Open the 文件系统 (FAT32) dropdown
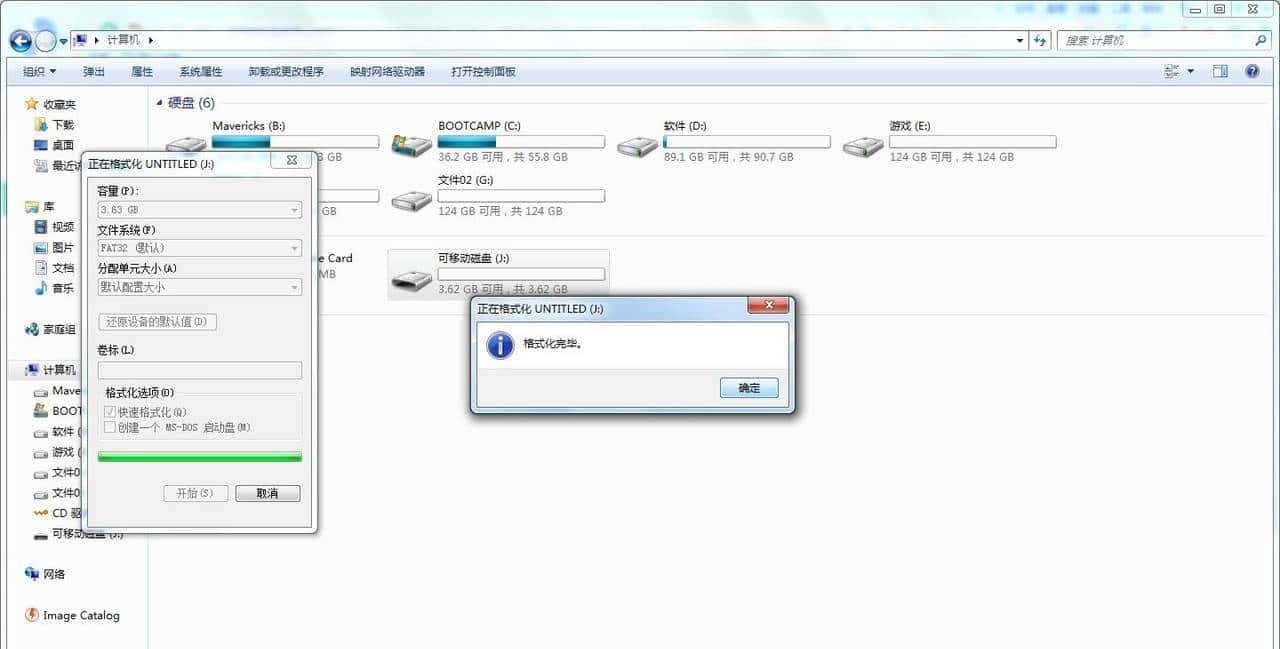Image resolution: width=1280 pixels, height=649 pixels. [x=294, y=247]
